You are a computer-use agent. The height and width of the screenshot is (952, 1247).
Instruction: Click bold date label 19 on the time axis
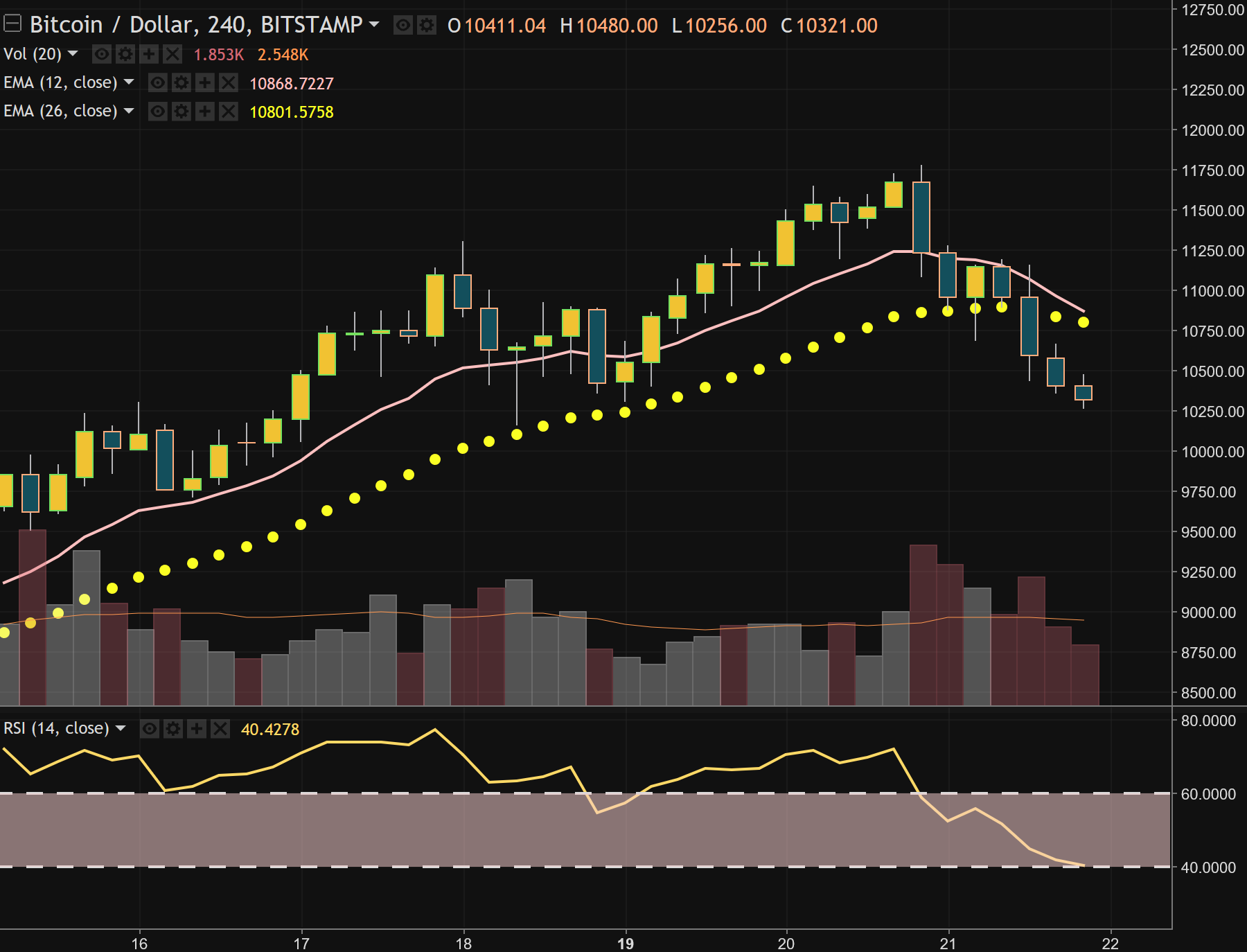pos(626,944)
